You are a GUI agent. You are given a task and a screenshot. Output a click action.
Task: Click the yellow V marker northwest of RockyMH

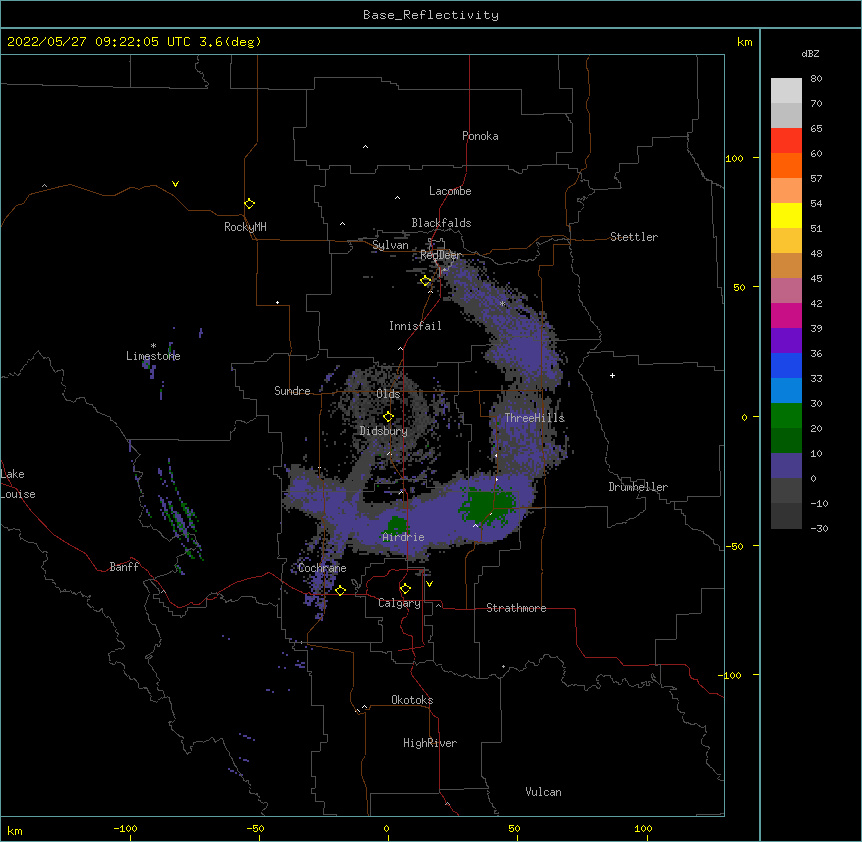175,184
